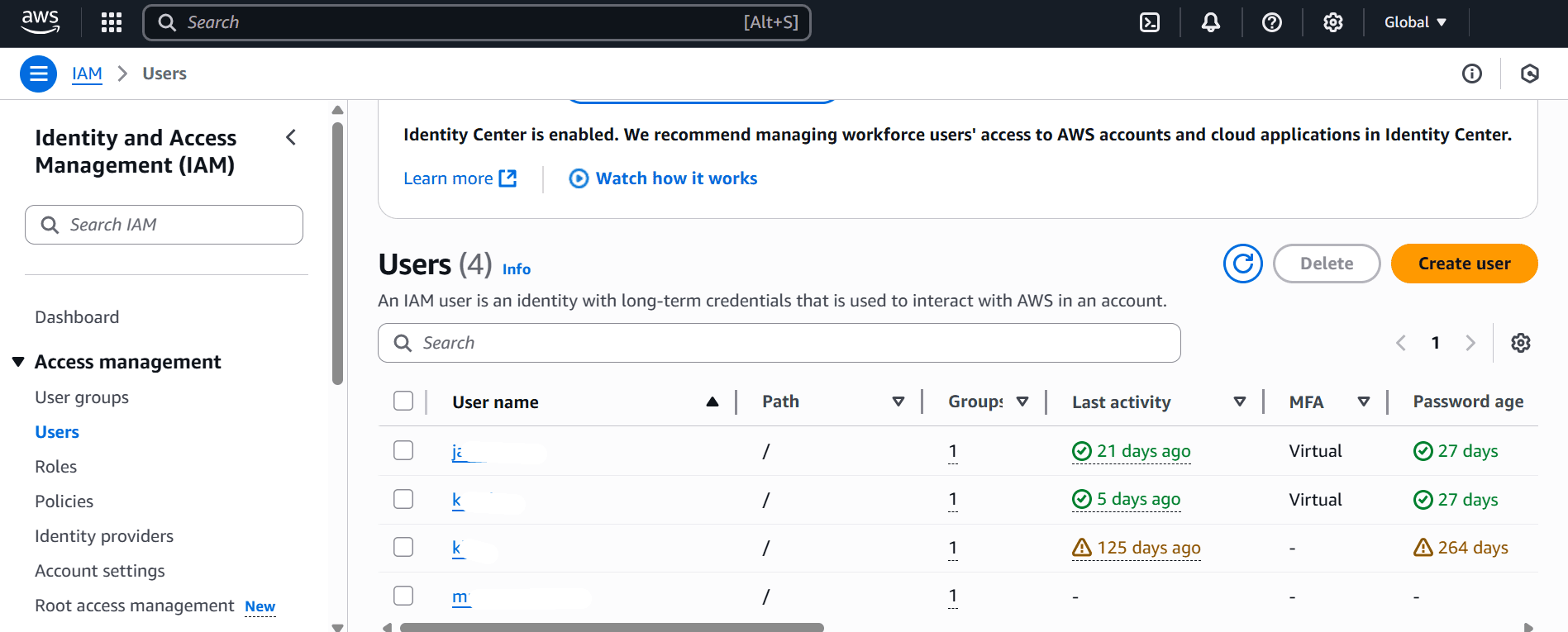Focus the users table search box
The width and height of the screenshot is (1568, 632).
click(779, 343)
